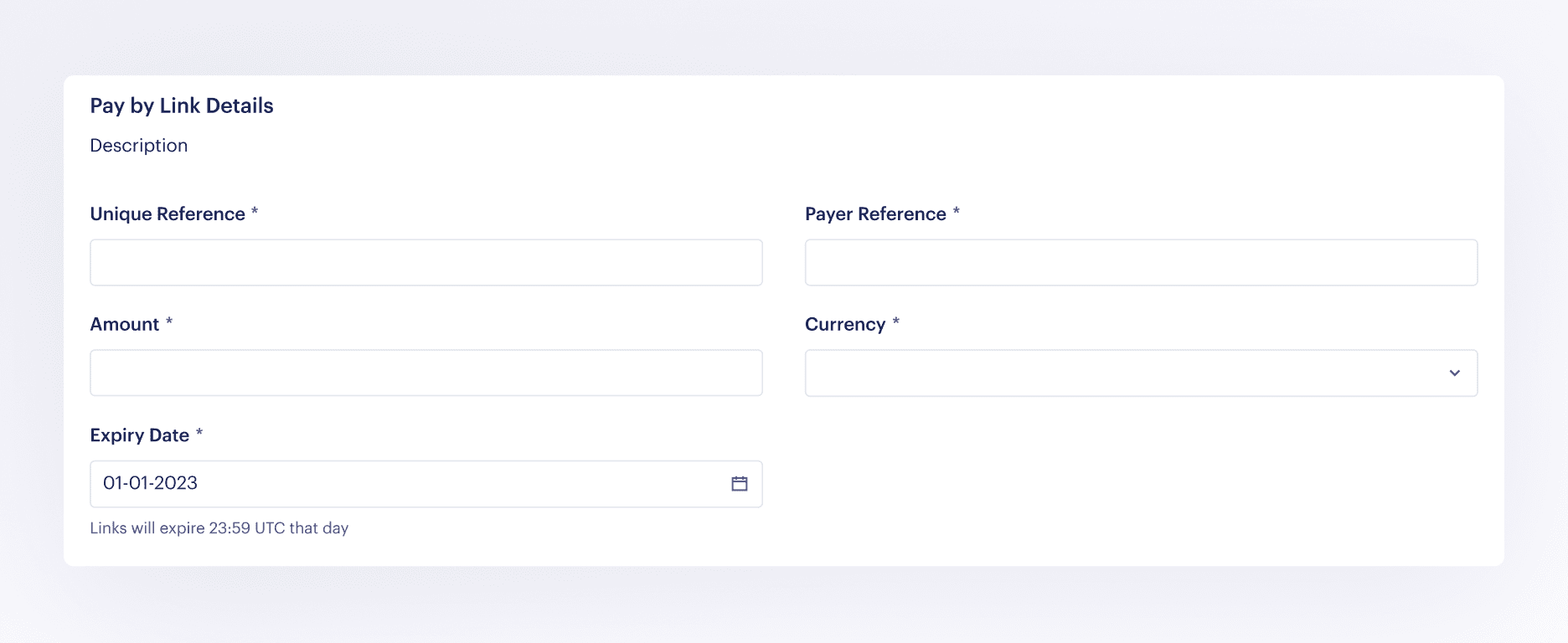Click the calendar icon in Expiry Date field

(740, 483)
